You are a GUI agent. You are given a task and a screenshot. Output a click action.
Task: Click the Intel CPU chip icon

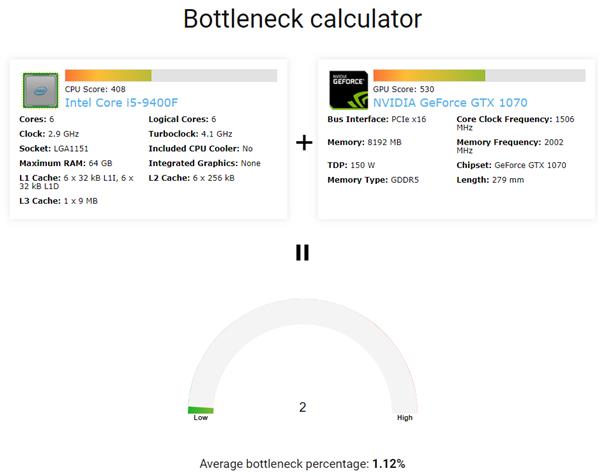tap(39, 92)
